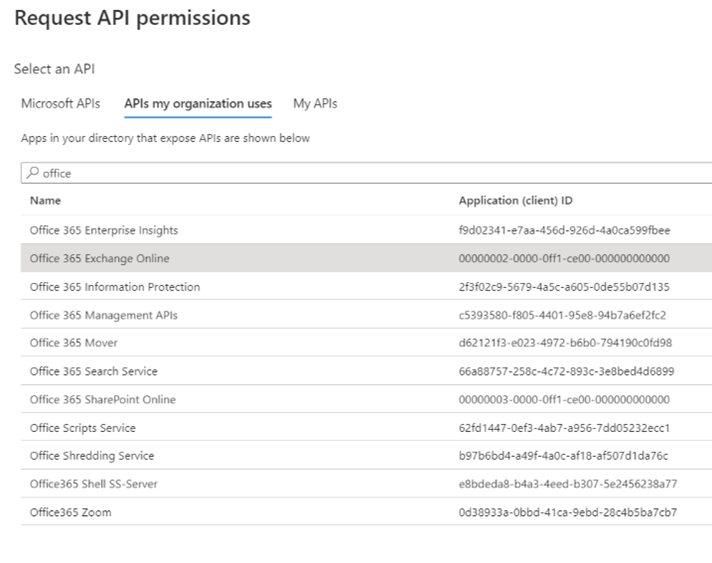Choose Office 365 SharePoint Online
This screenshot has width=712, height=563.
tap(103, 399)
